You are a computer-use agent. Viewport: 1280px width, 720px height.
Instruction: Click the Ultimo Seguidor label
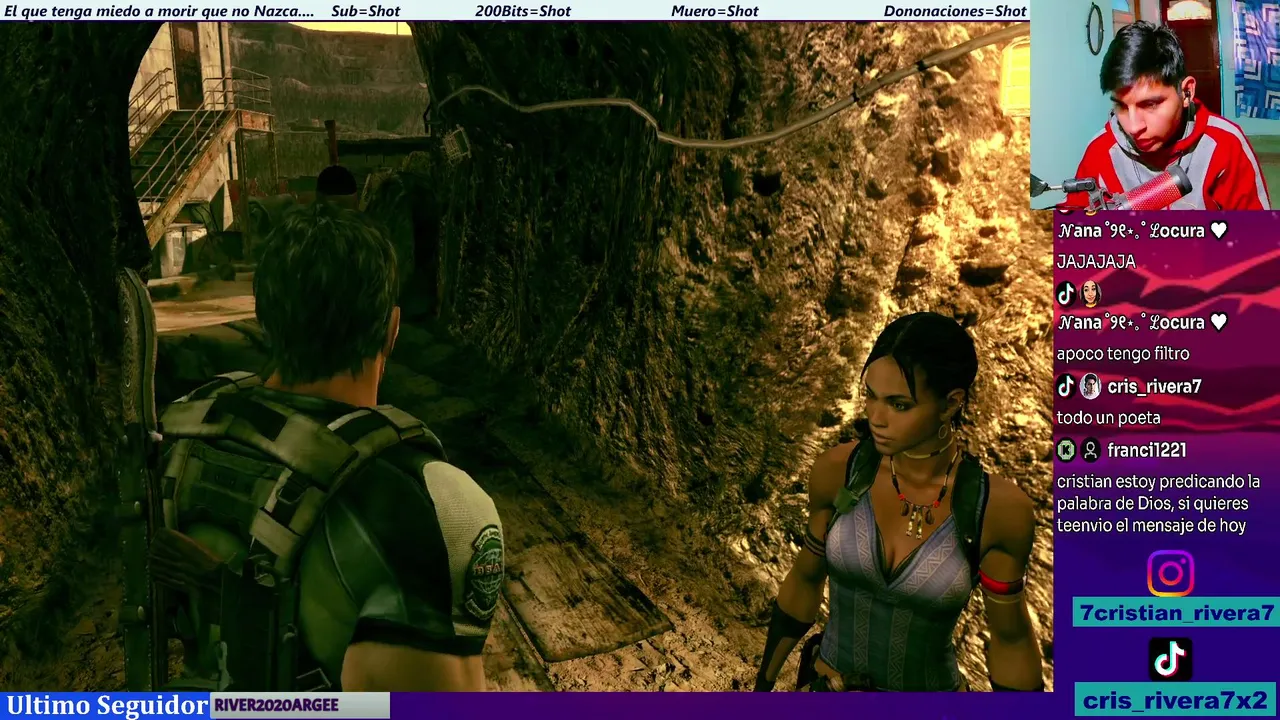coord(106,705)
